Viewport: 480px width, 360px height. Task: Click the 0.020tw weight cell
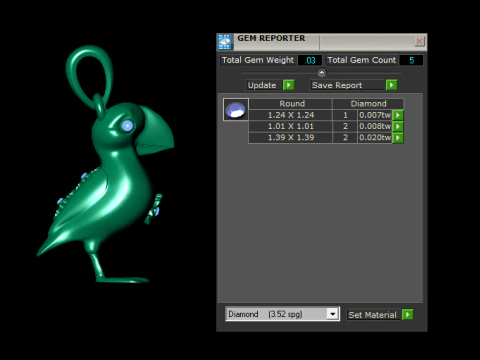click(375, 138)
